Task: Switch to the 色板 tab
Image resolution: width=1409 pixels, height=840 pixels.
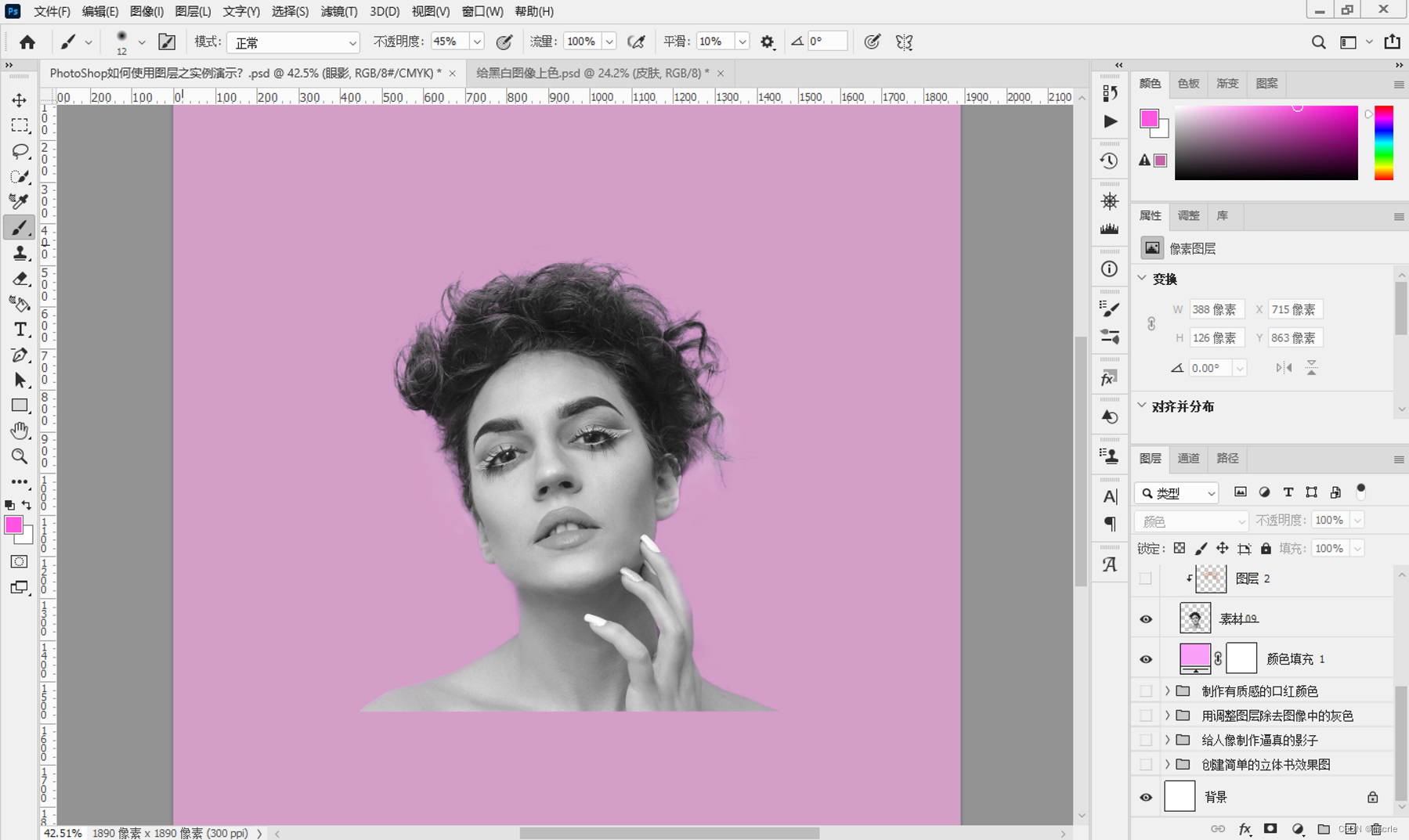Action: 1188,83
